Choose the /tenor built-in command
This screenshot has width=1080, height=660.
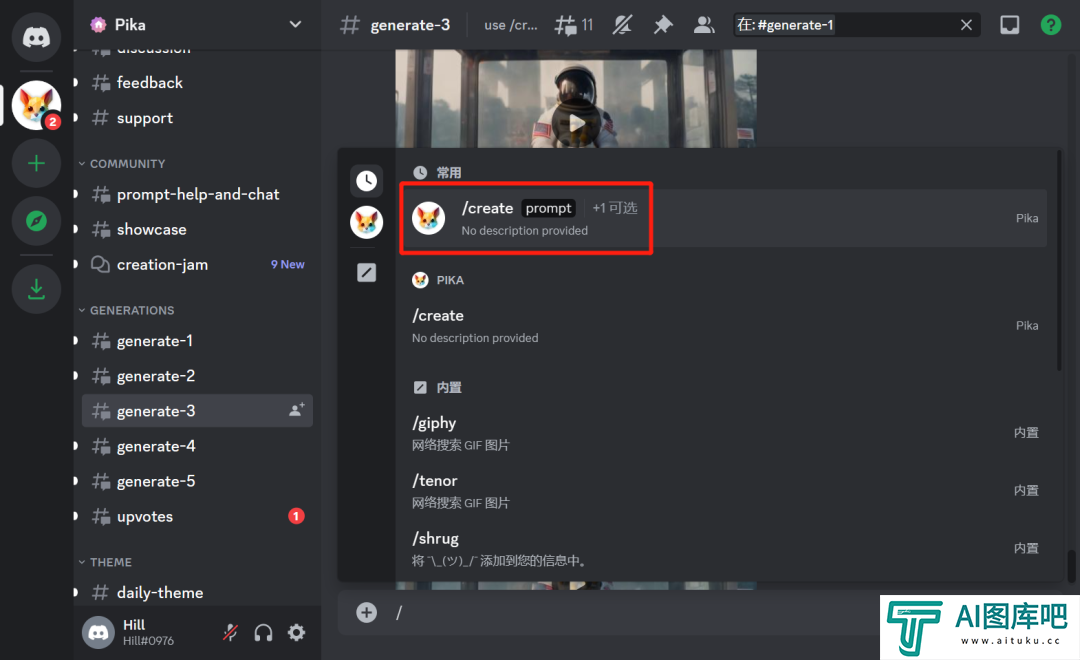725,491
